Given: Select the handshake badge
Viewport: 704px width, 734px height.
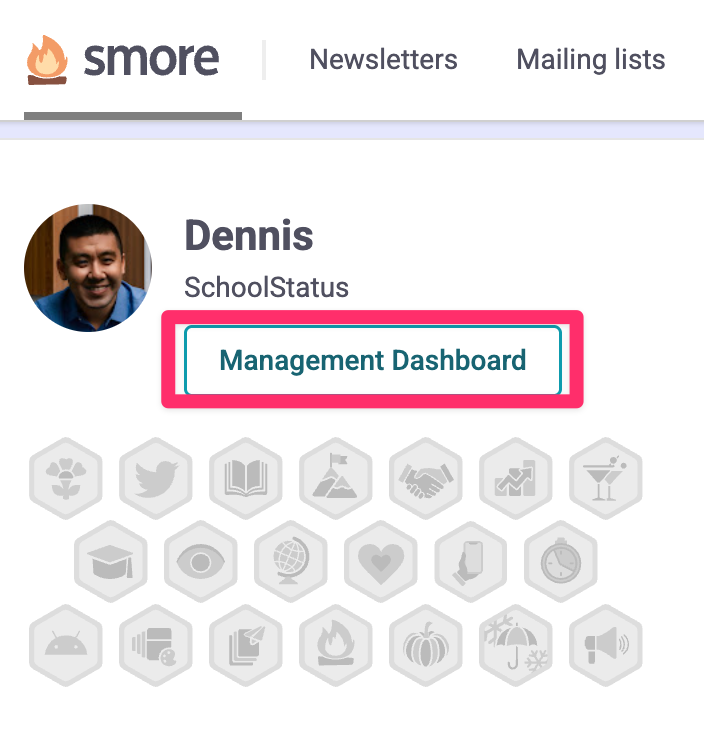Looking at the screenshot, I should (x=425, y=478).
